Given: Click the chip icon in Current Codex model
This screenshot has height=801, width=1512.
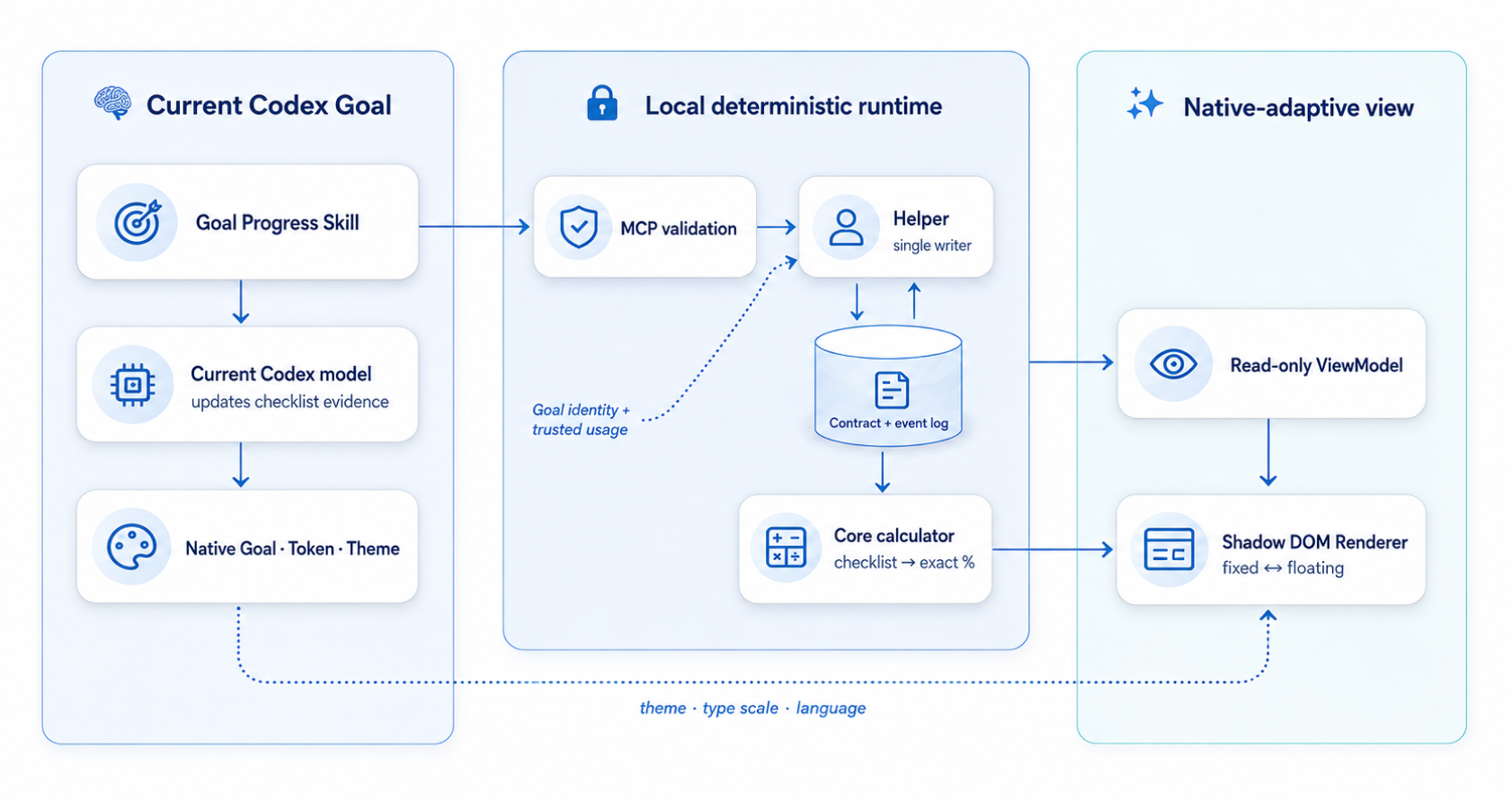Looking at the screenshot, I should (x=133, y=385).
